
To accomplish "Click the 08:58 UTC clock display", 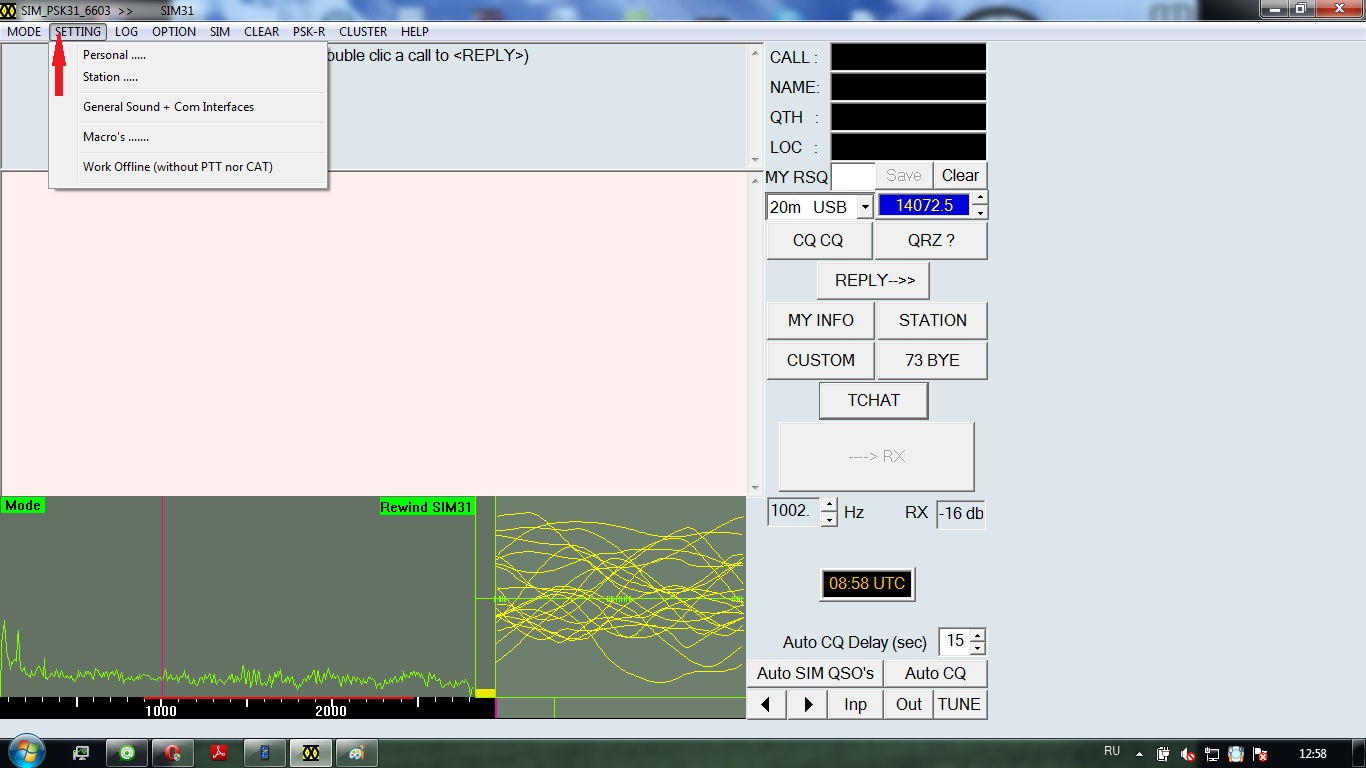I will (x=867, y=583).
